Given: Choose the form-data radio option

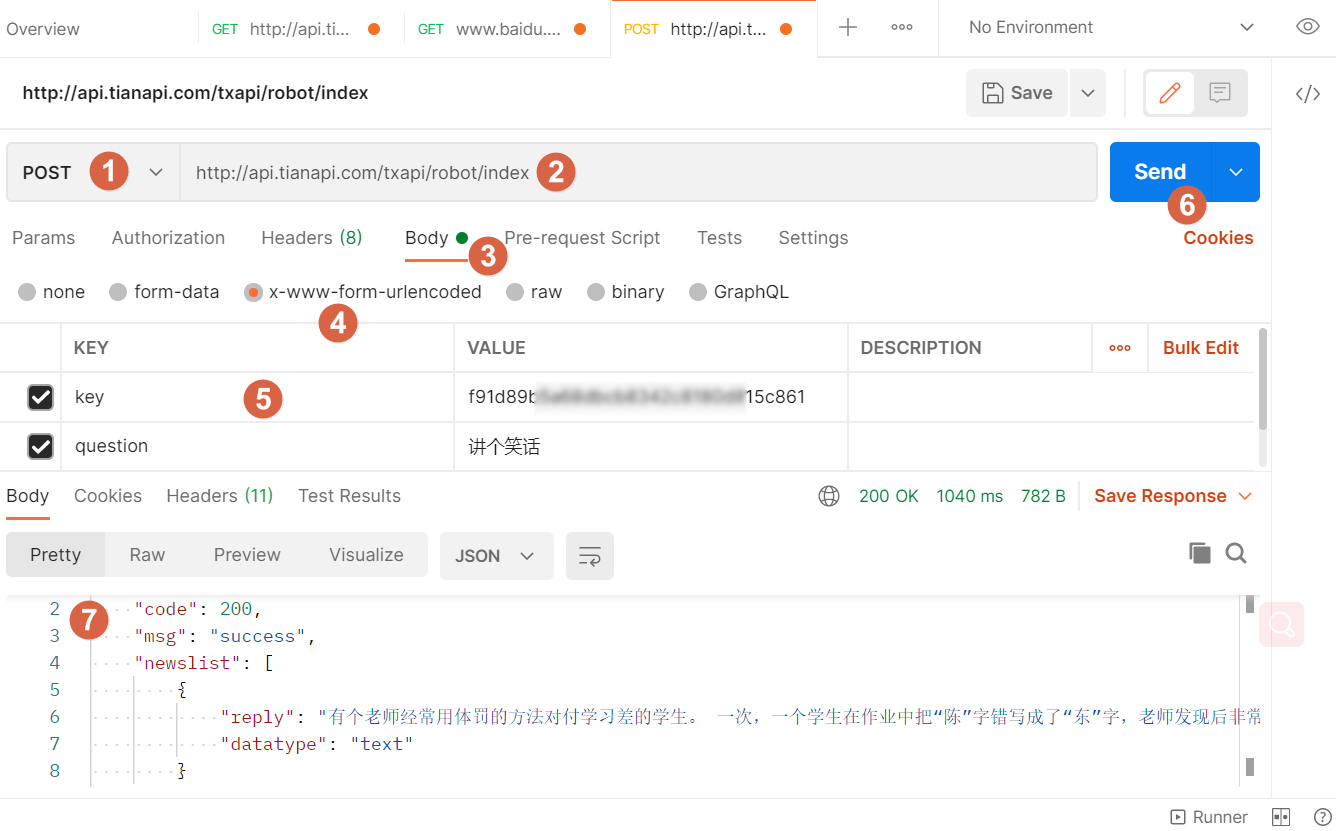Looking at the screenshot, I should coord(119,292).
